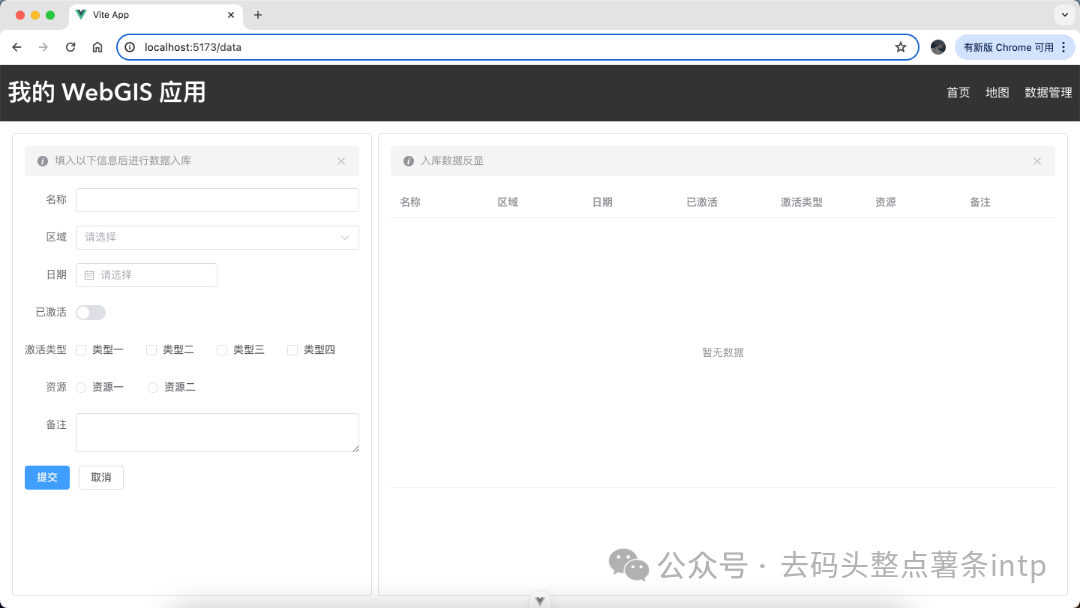Click the 取消 cancel button
Image resolution: width=1080 pixels, height=608 pixels.
point(100,477)
